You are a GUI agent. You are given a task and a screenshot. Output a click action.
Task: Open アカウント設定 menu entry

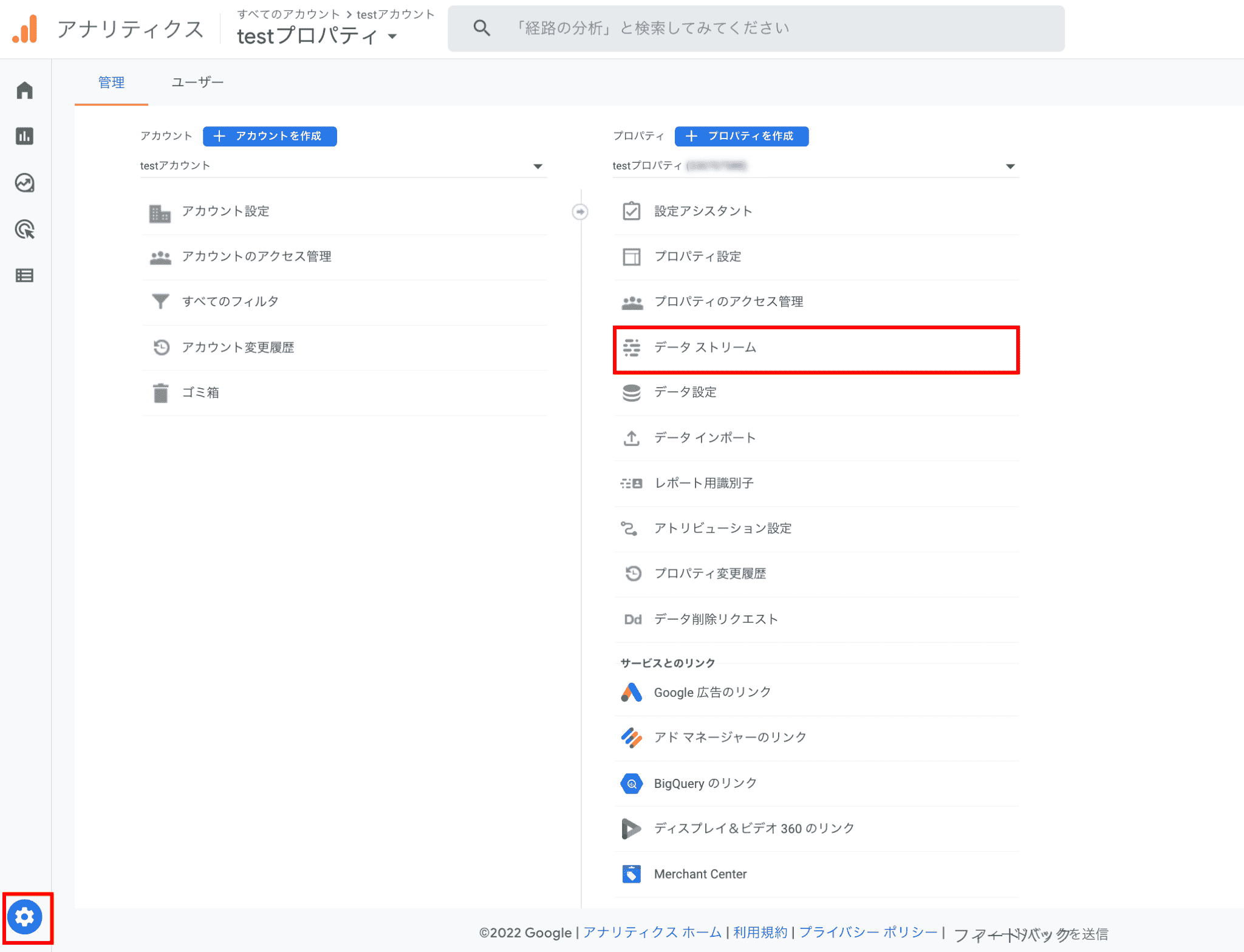pyautogui.click(x=344, y=212)
